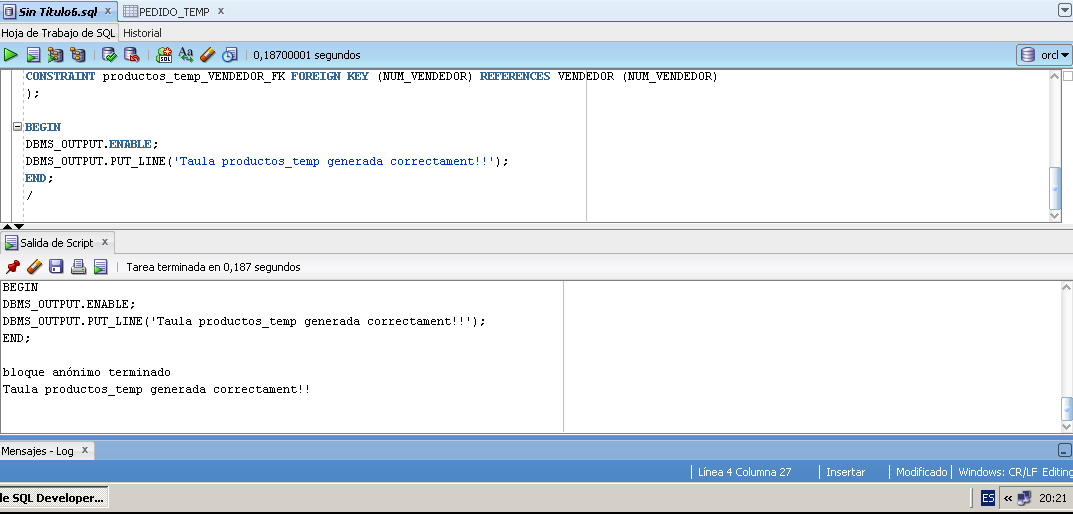Click the SQL Developer taskbar button
The height and width of the screenshot is (514, 1073).
click(53, 498)
